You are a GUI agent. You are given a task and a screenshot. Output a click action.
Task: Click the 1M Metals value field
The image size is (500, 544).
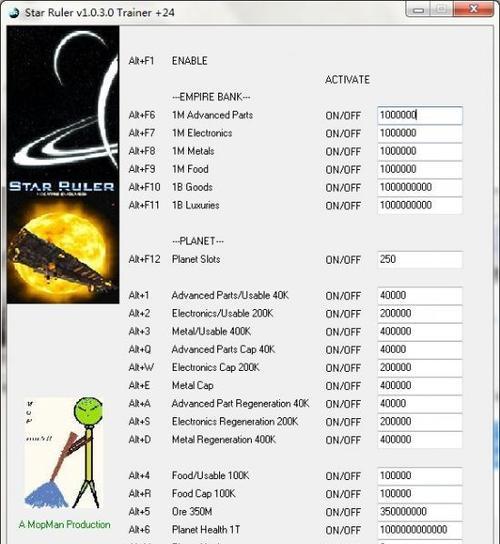tap(420, 151)
